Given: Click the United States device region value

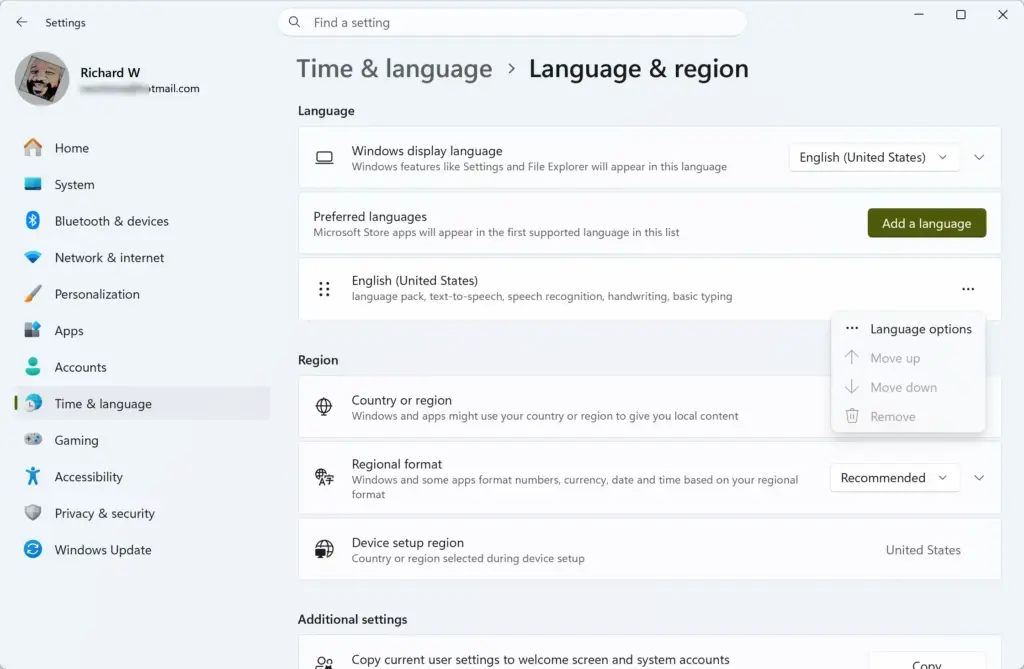Looking at the screenshot, I should (923, 550).
